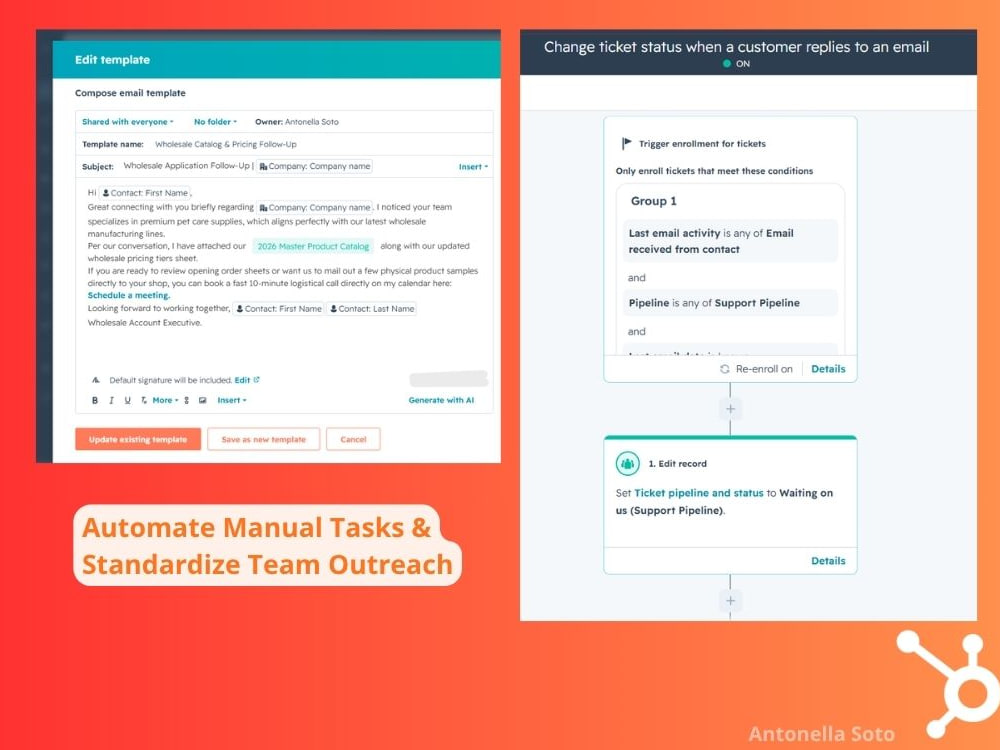Screen dimensions: 1000x750
Task: Click Update existing template button
Action: click(138, 439)
